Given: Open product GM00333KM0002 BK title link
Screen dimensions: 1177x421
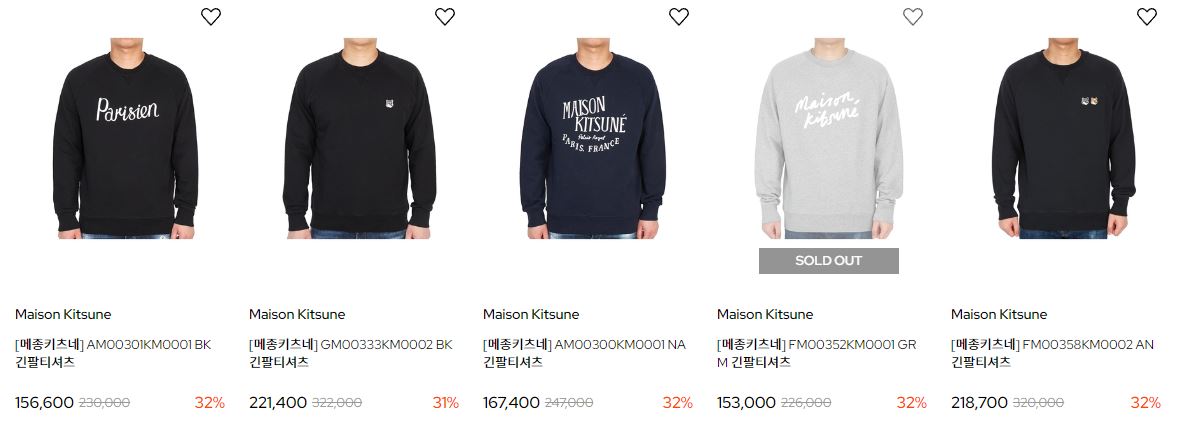Looking at the screenshot, I should (x=351, y=353).
